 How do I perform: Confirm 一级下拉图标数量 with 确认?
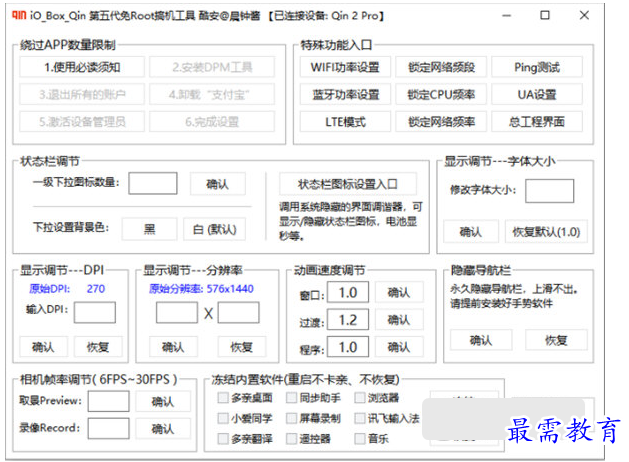217,184
